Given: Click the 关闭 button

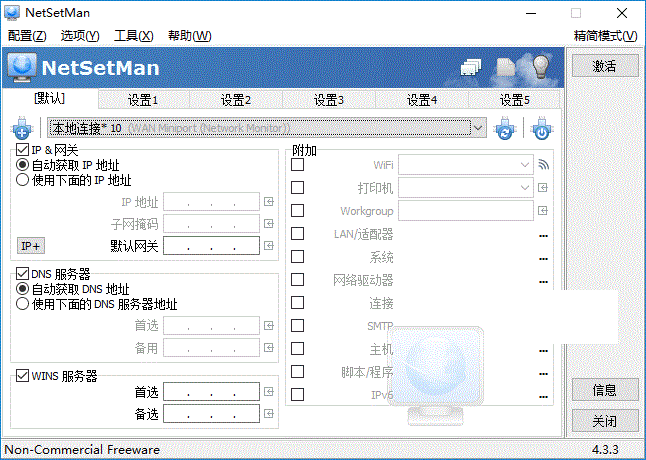Looking at the screenshot, I should 605,421.
